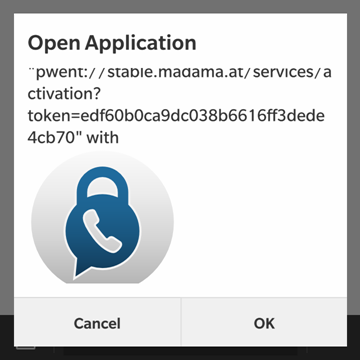Click the dark bar below Cancel button
360x360 pixels.
point(97,353)
